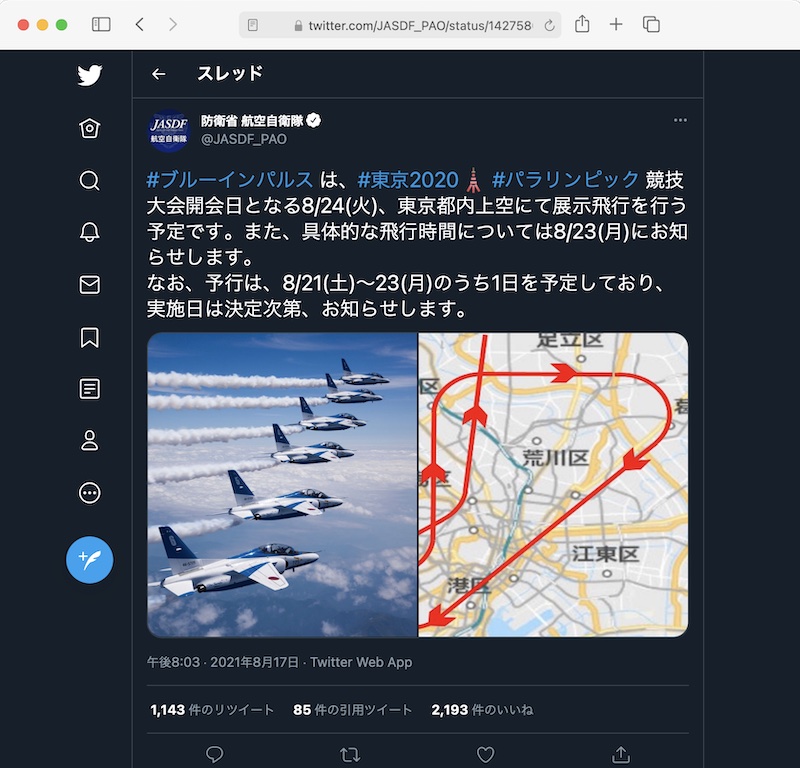Like the JASDF tweet with the heart
The image size is (800, 768).
coord(485,755)
